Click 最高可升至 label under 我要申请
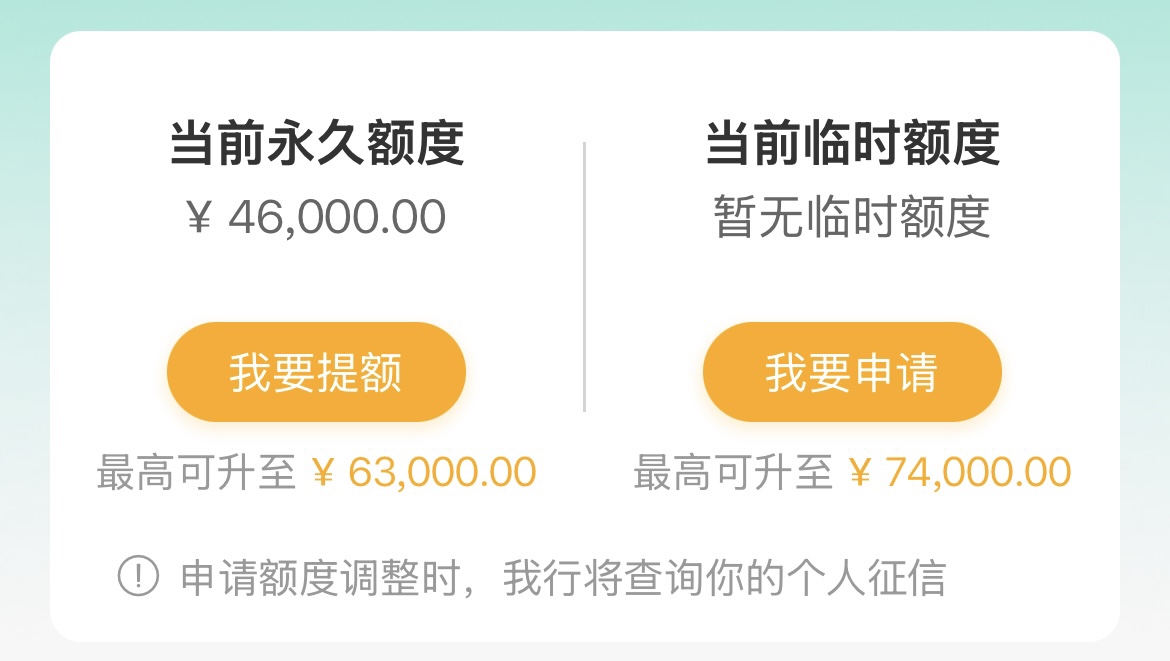 coord(733,472)
